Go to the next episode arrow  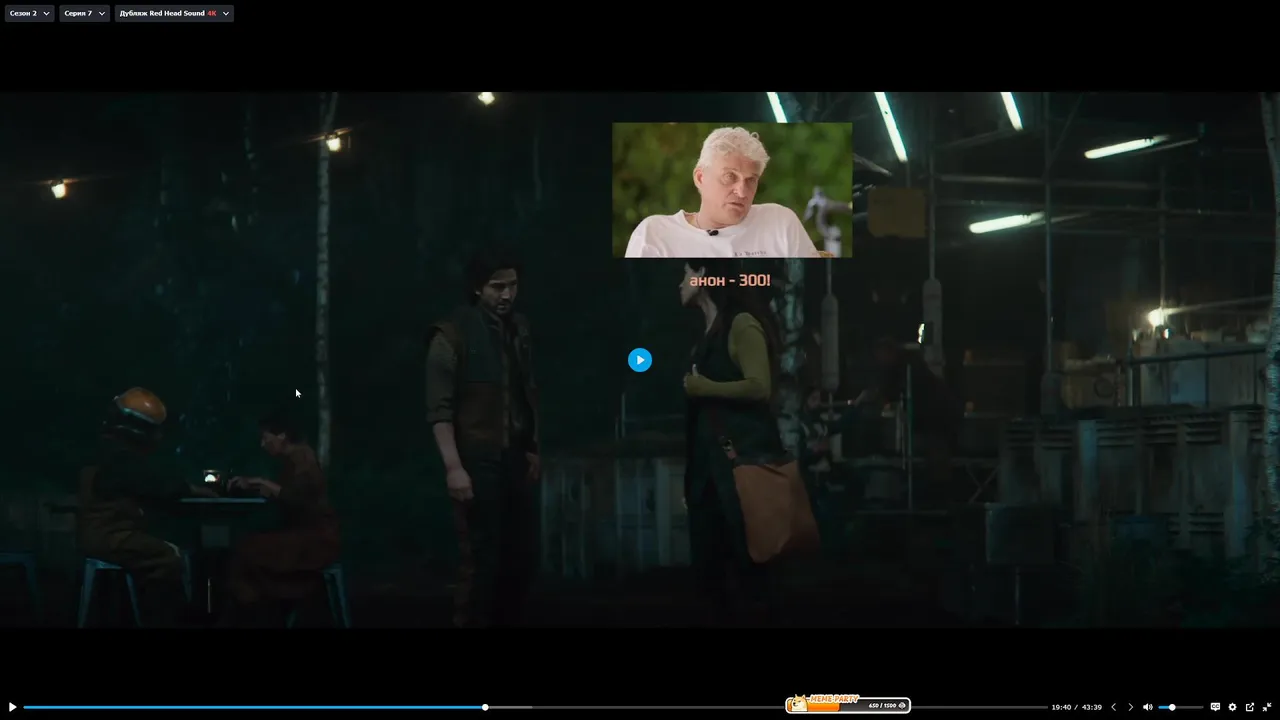tap(1131, 707)
